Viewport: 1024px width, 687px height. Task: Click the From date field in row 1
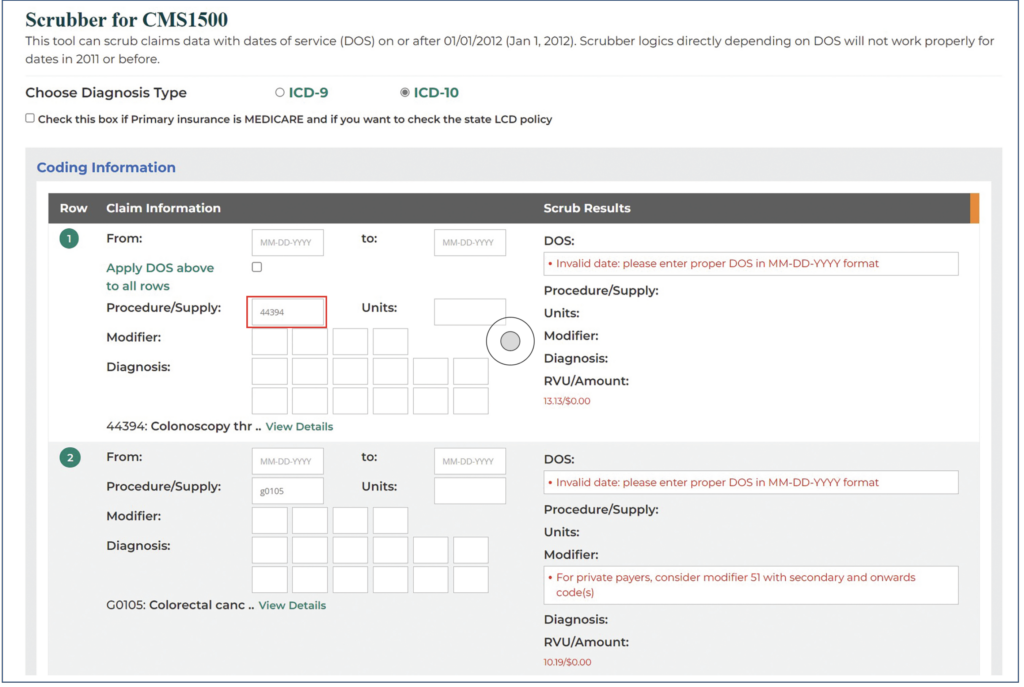click(x=287, y=242)
